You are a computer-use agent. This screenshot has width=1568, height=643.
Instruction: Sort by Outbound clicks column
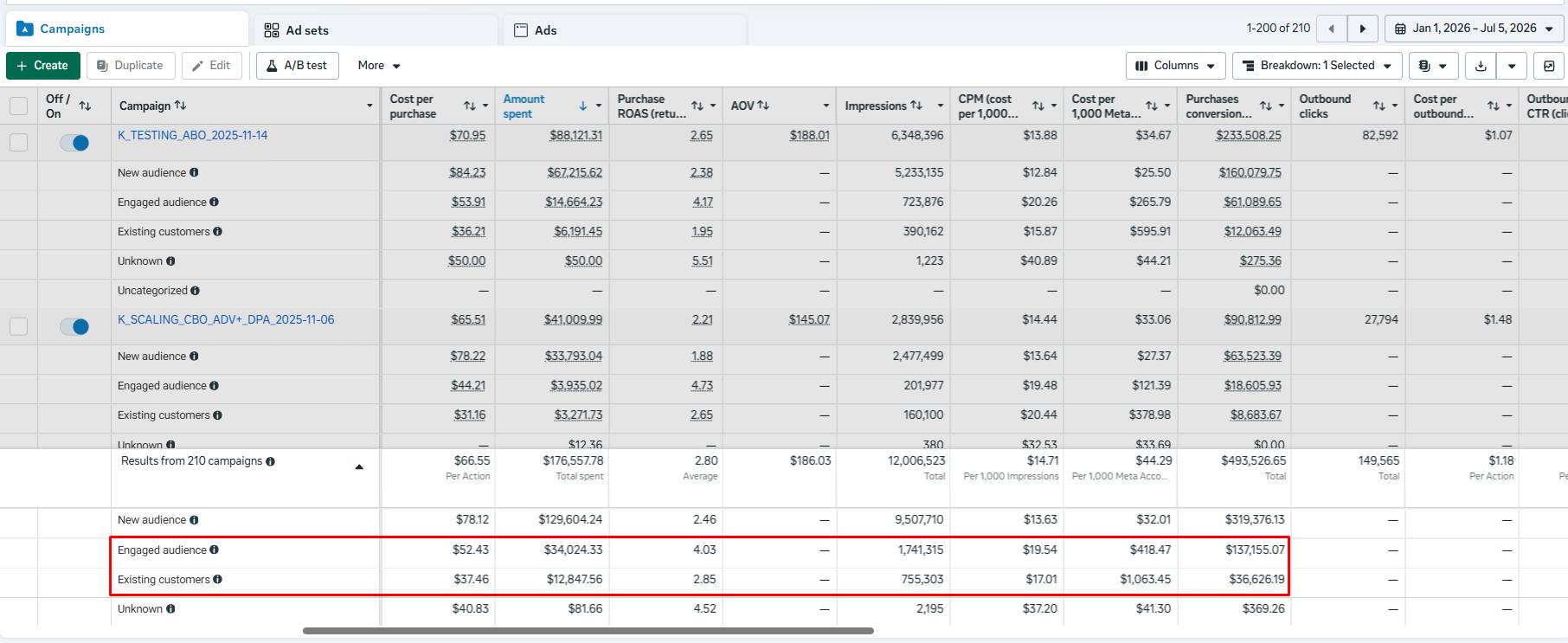(1379, 106)
